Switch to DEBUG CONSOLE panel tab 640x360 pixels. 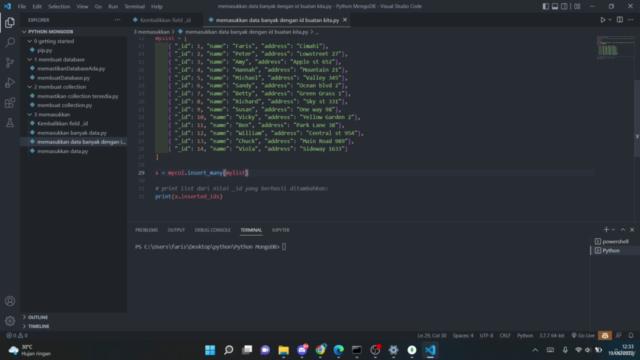tap(213, 230)
